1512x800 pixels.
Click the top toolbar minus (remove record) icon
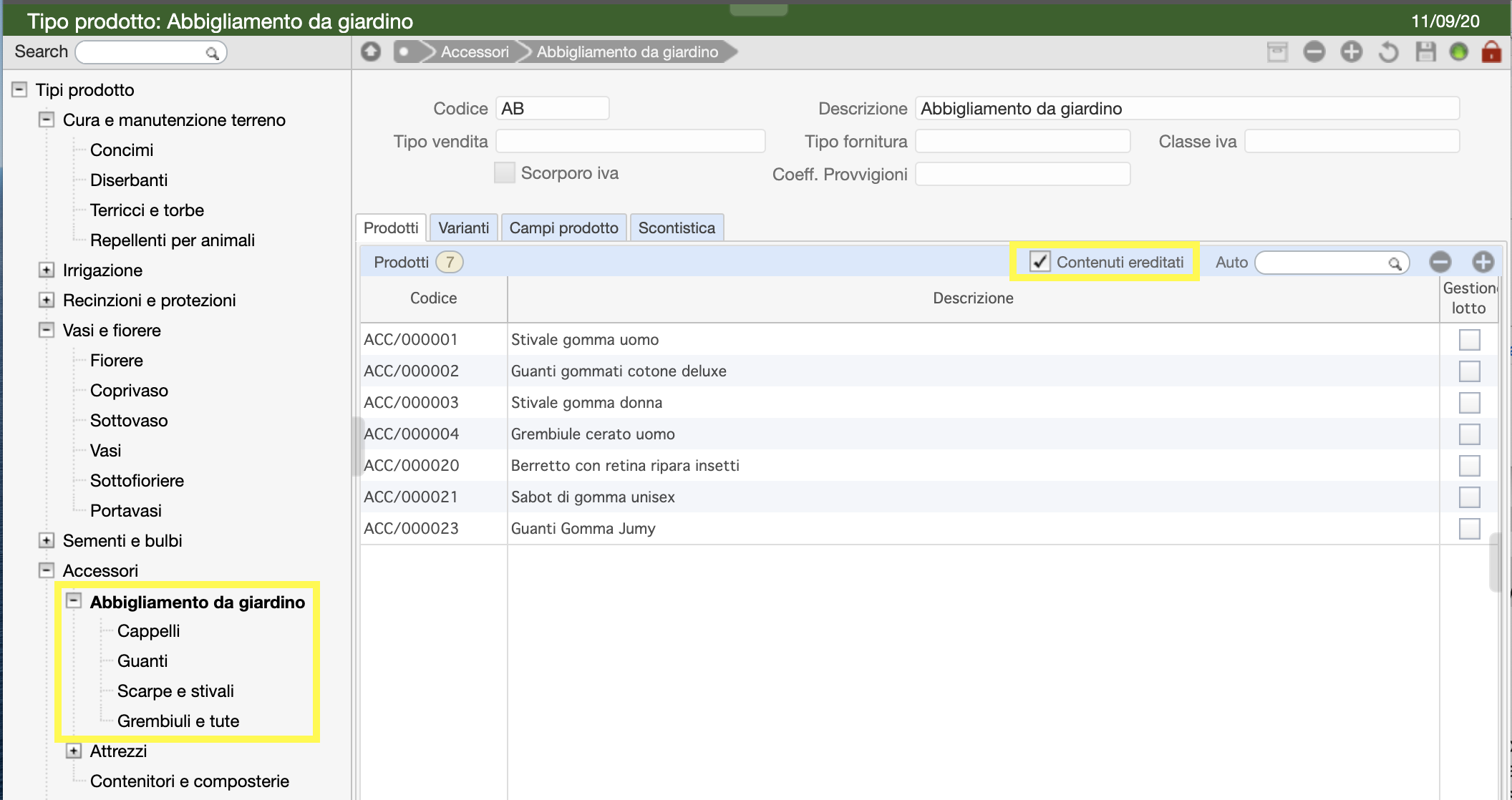click(1314, 52)
